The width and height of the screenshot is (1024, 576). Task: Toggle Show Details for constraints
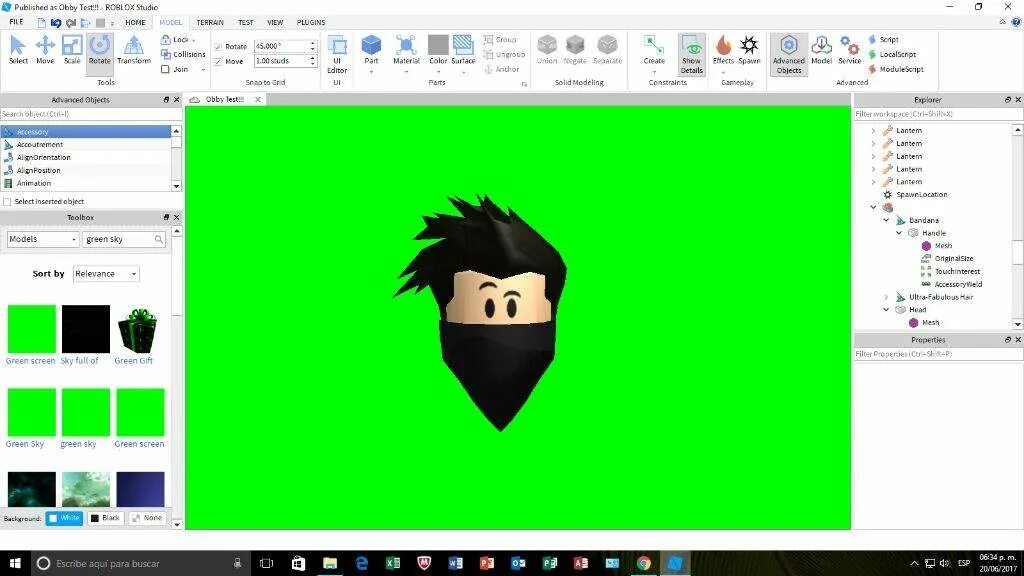(692, 55)
